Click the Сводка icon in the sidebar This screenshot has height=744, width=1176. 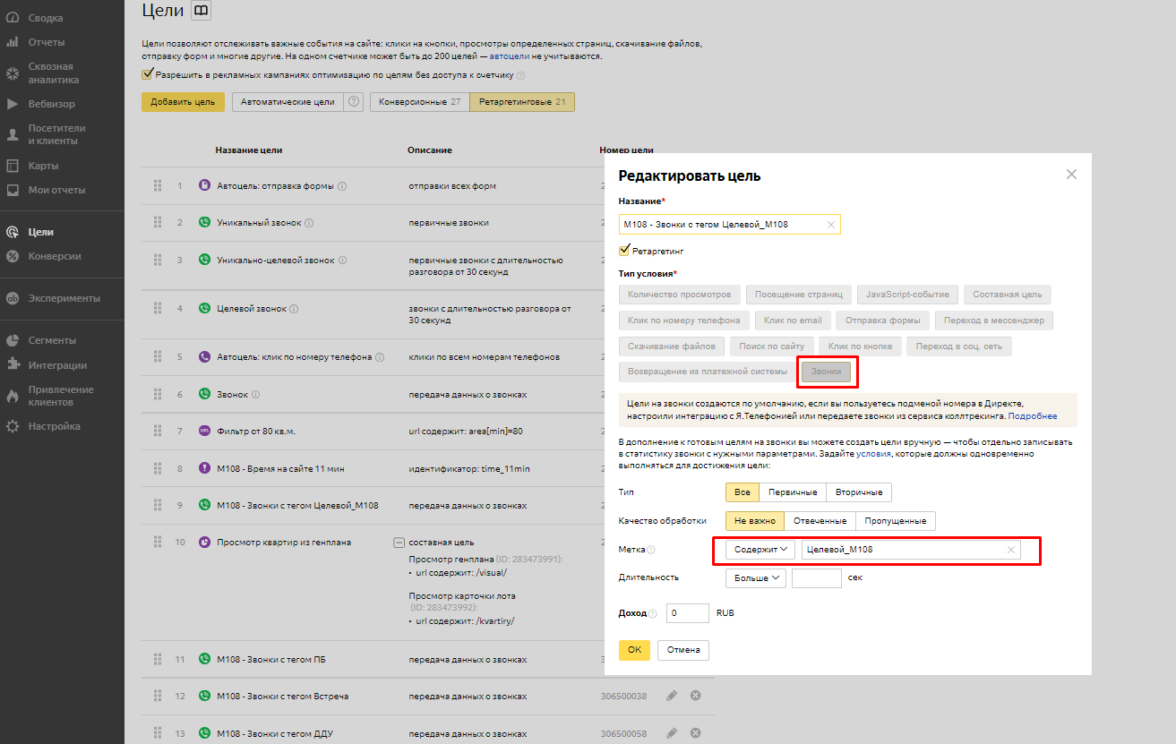tap(12, 18)
